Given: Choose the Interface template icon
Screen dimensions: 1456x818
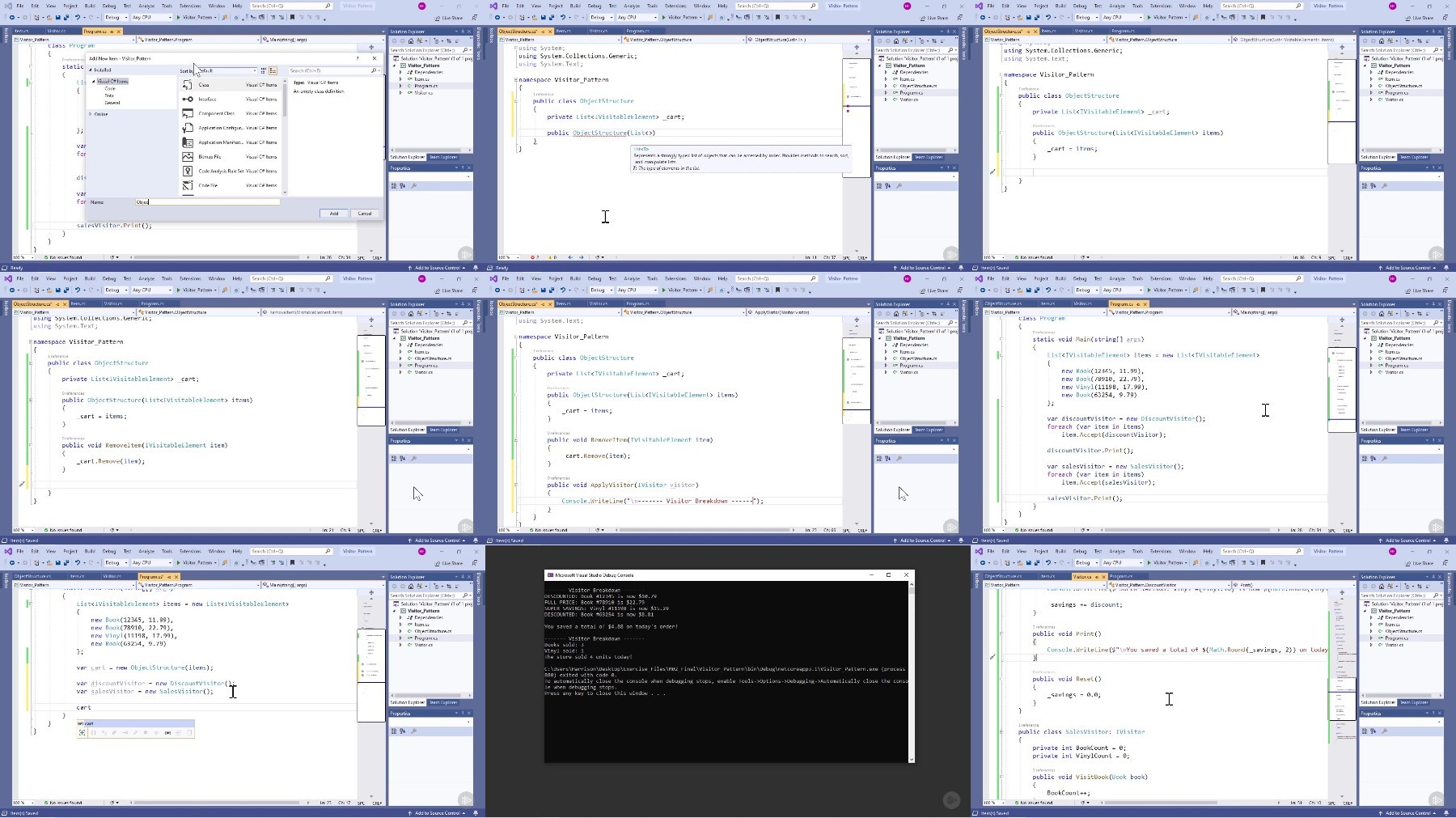Looking at the screenshot, I should pos(188,99).
